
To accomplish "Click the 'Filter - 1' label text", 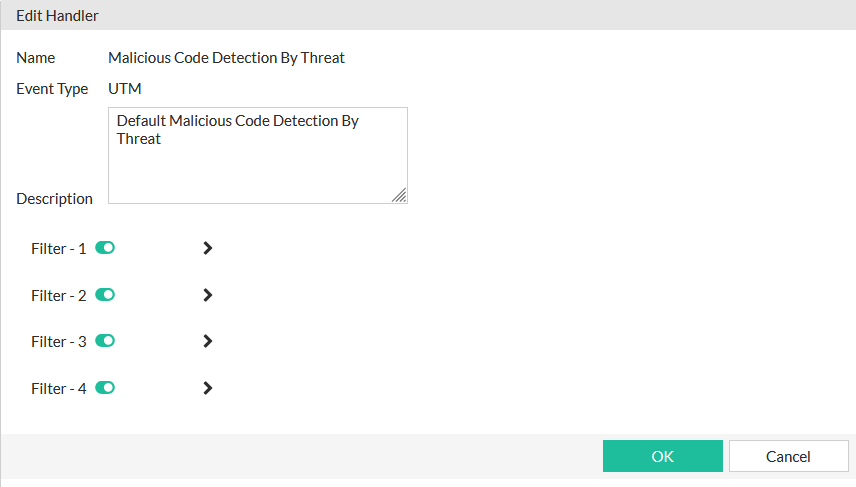I will click(x=59, y=249).
